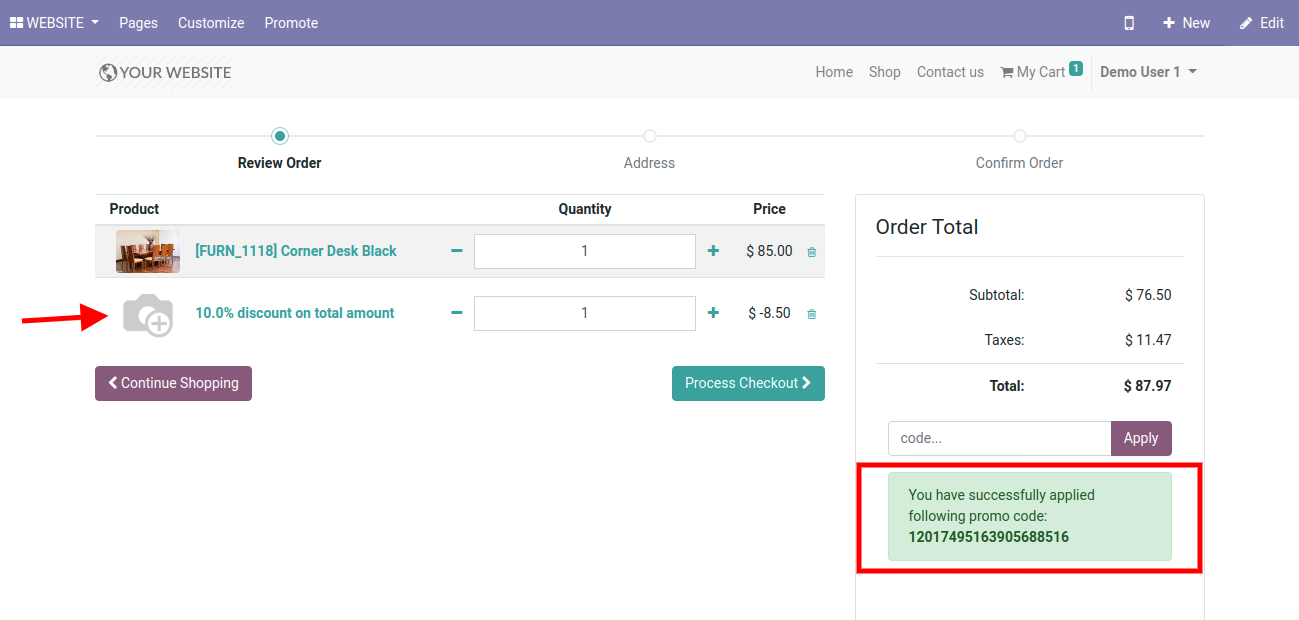Open the WEBSITE dropdown menu
Viewport: 1299px width, 620px height.
55,23
